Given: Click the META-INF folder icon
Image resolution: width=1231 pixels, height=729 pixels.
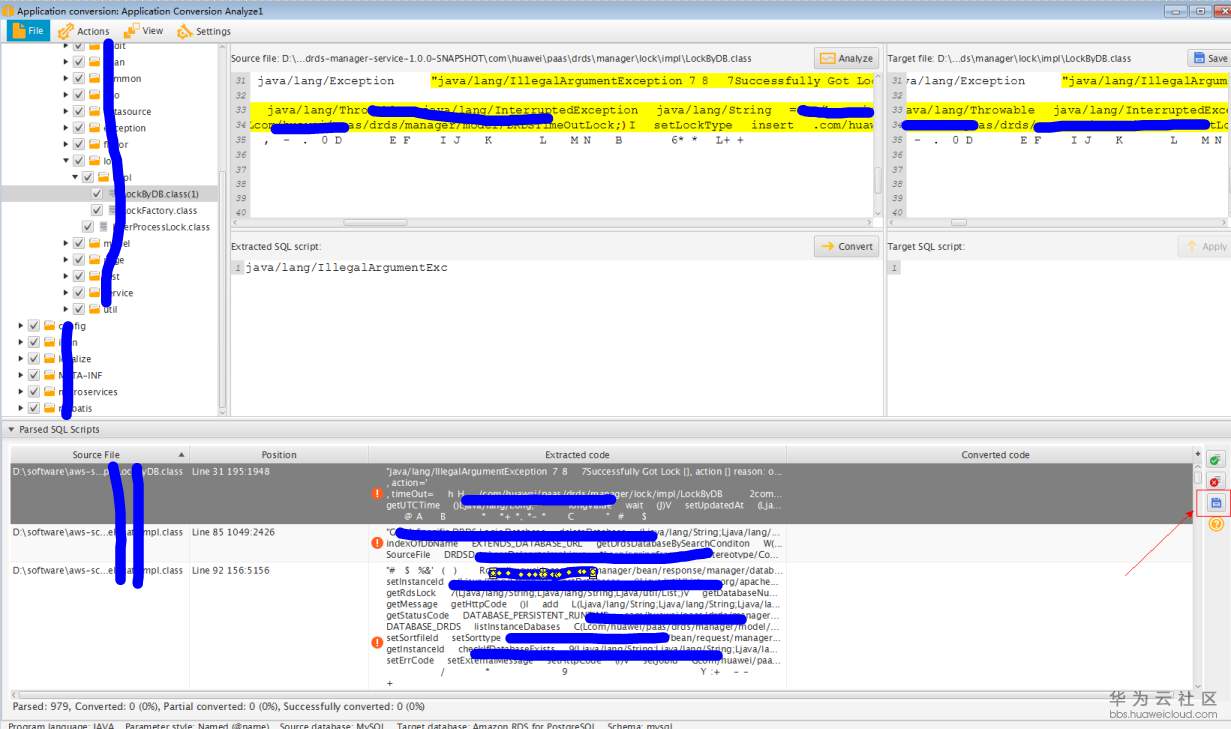Looking at the screenshot, I should click(50, 375).
